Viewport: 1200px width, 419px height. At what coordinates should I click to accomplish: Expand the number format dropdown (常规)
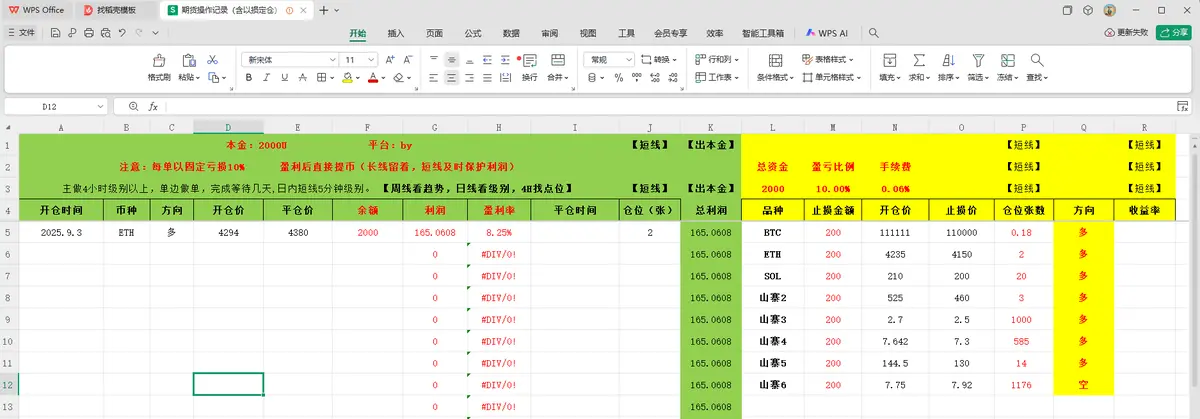pos(627,60)
